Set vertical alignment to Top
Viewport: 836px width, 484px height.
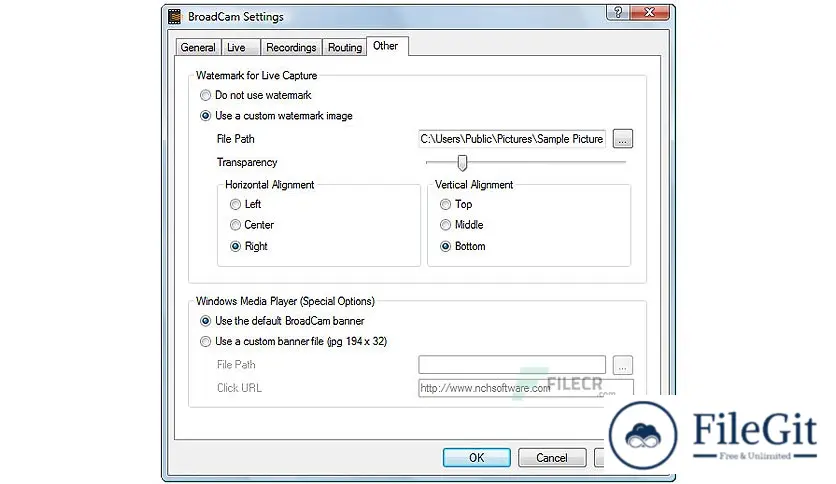point(456,204)
